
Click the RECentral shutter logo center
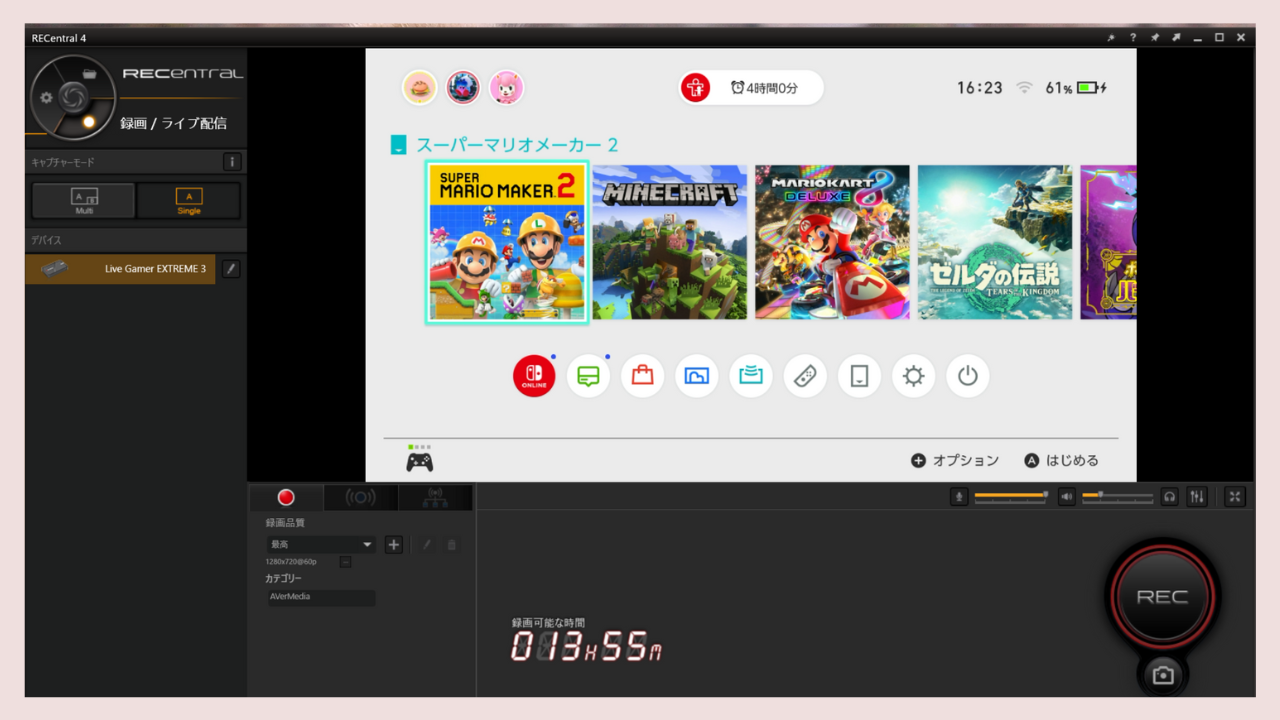[72, 97]
